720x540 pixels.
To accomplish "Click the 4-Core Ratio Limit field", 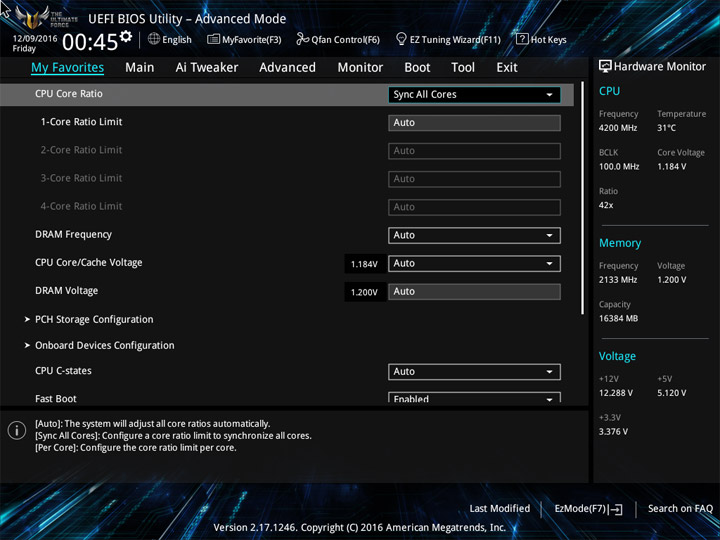I will pyautogui.click(x=474, y=207).
